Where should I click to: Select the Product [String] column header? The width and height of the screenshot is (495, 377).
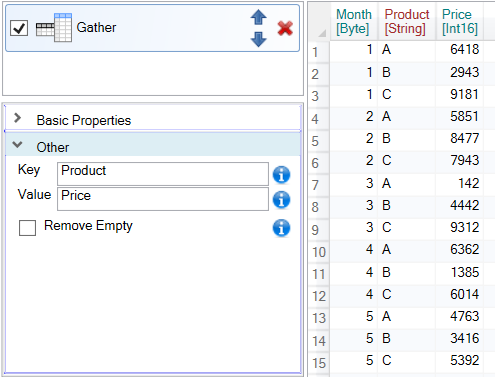[x=407, y=21]
